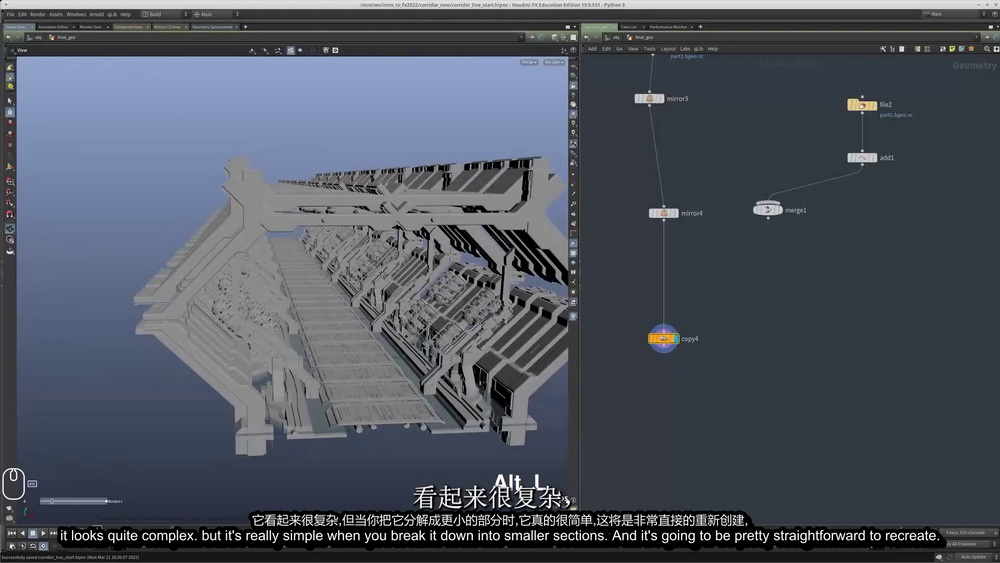Image resolution: width=1000 pixels, height=563 pixels.
Task: Open the Tools menu in the network editor
Action: pyautogui.click(x=649, y=49)
